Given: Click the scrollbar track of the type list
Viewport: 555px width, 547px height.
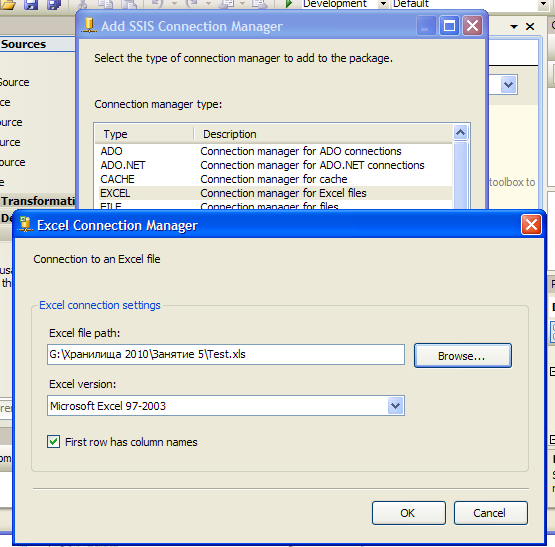Looking at the screenshot, I should pyautogui.click(x=460, y=175).
